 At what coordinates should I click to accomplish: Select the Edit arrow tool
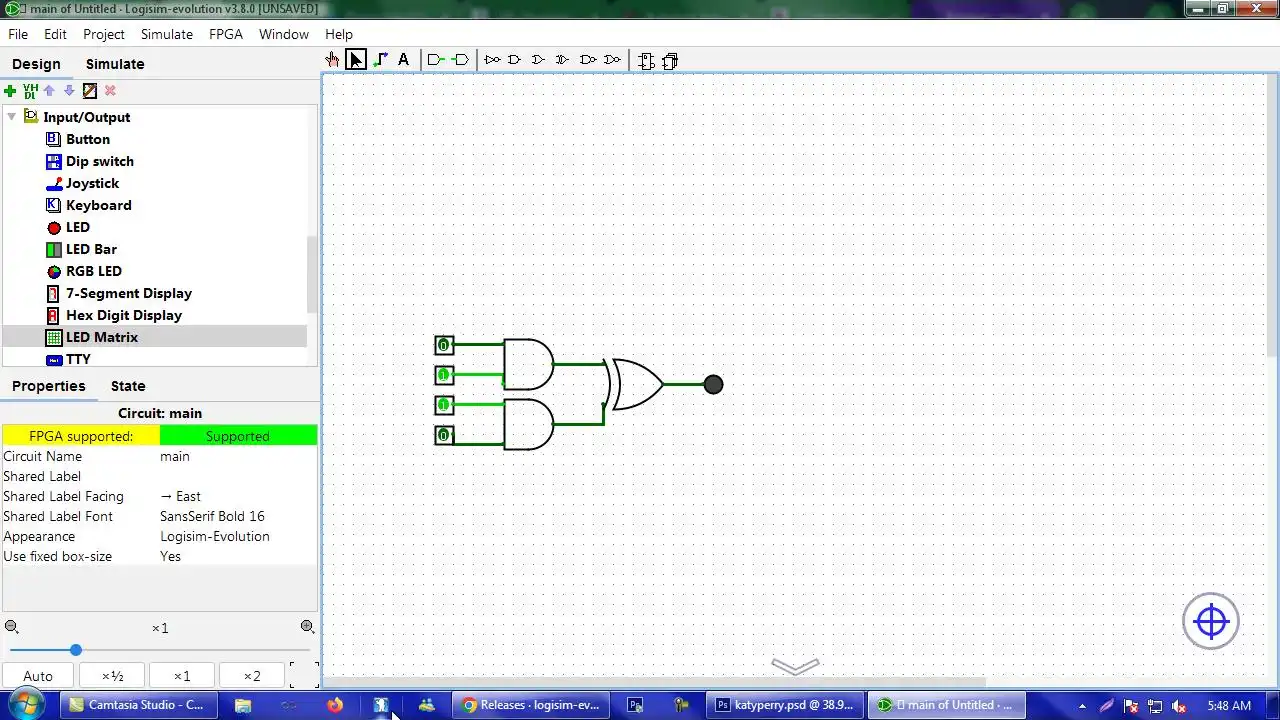coord(356,60)
